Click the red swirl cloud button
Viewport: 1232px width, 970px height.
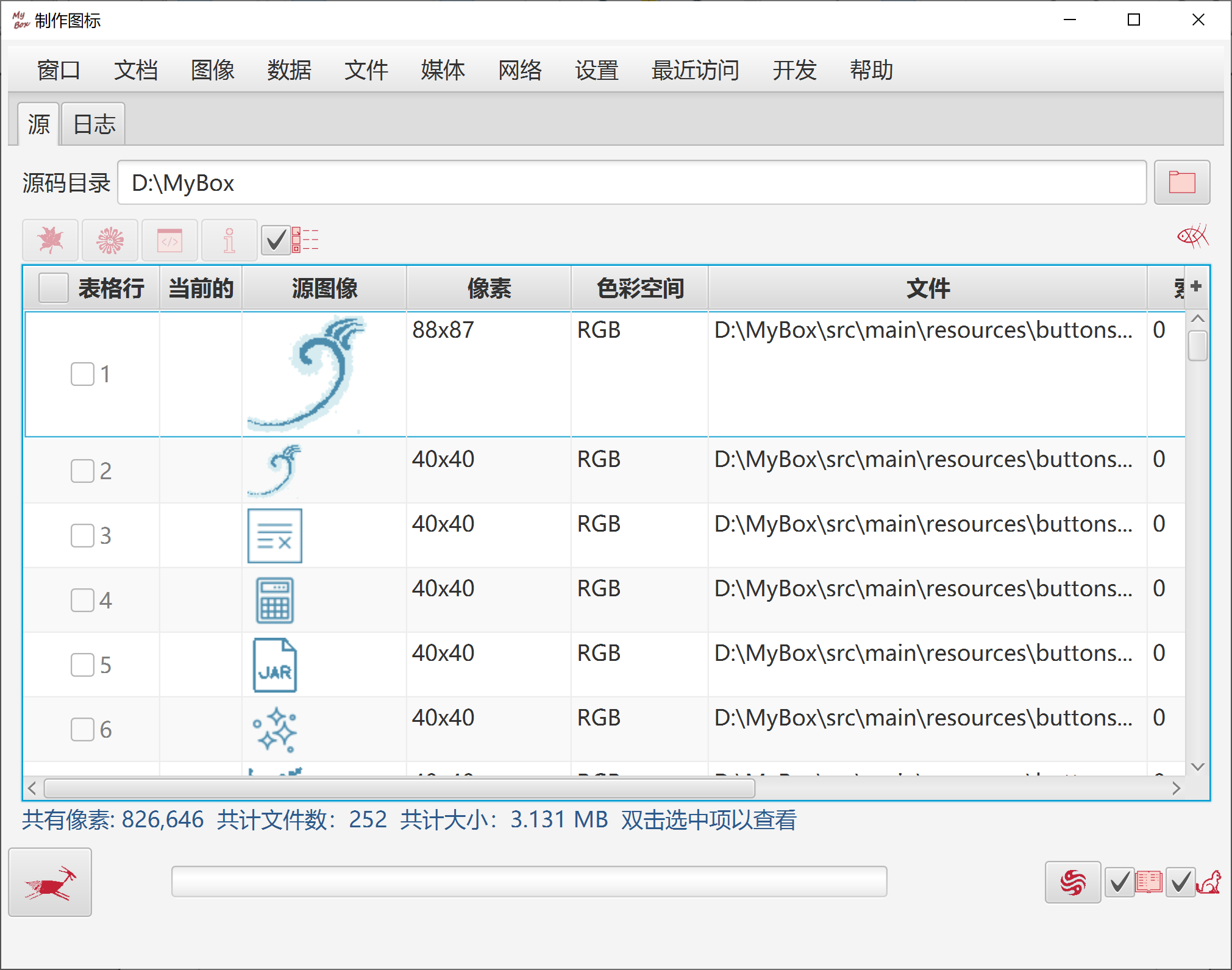[1073, 882]
